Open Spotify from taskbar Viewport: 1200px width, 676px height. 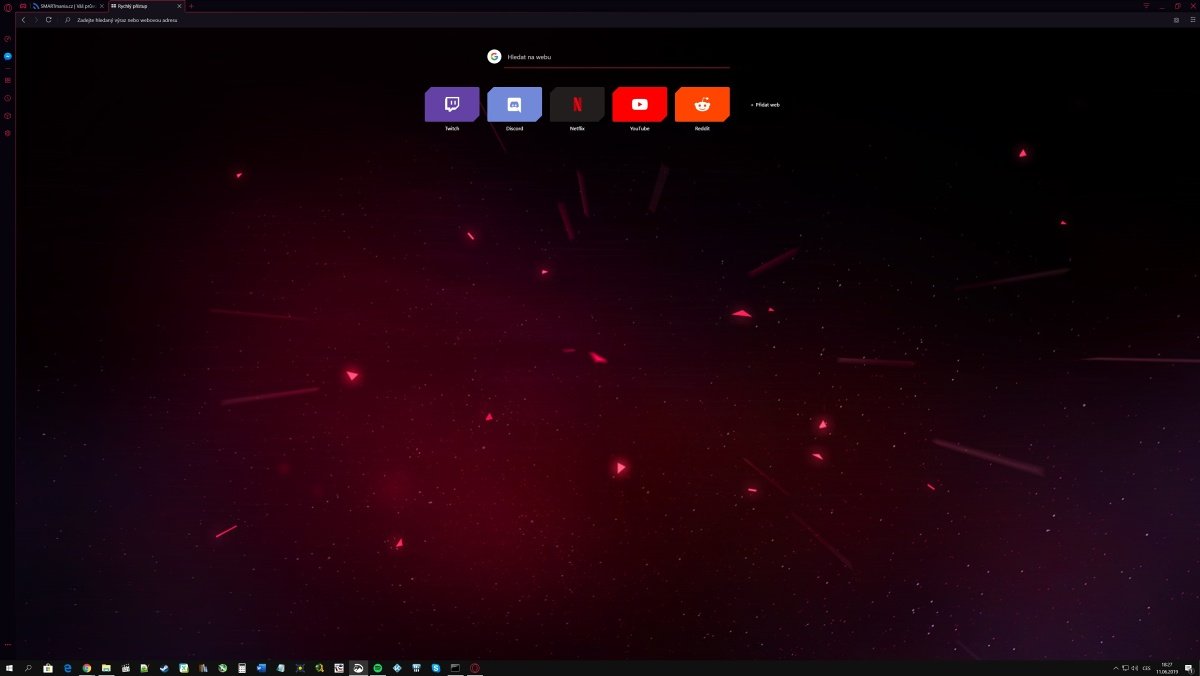click(x=377, y=667)
